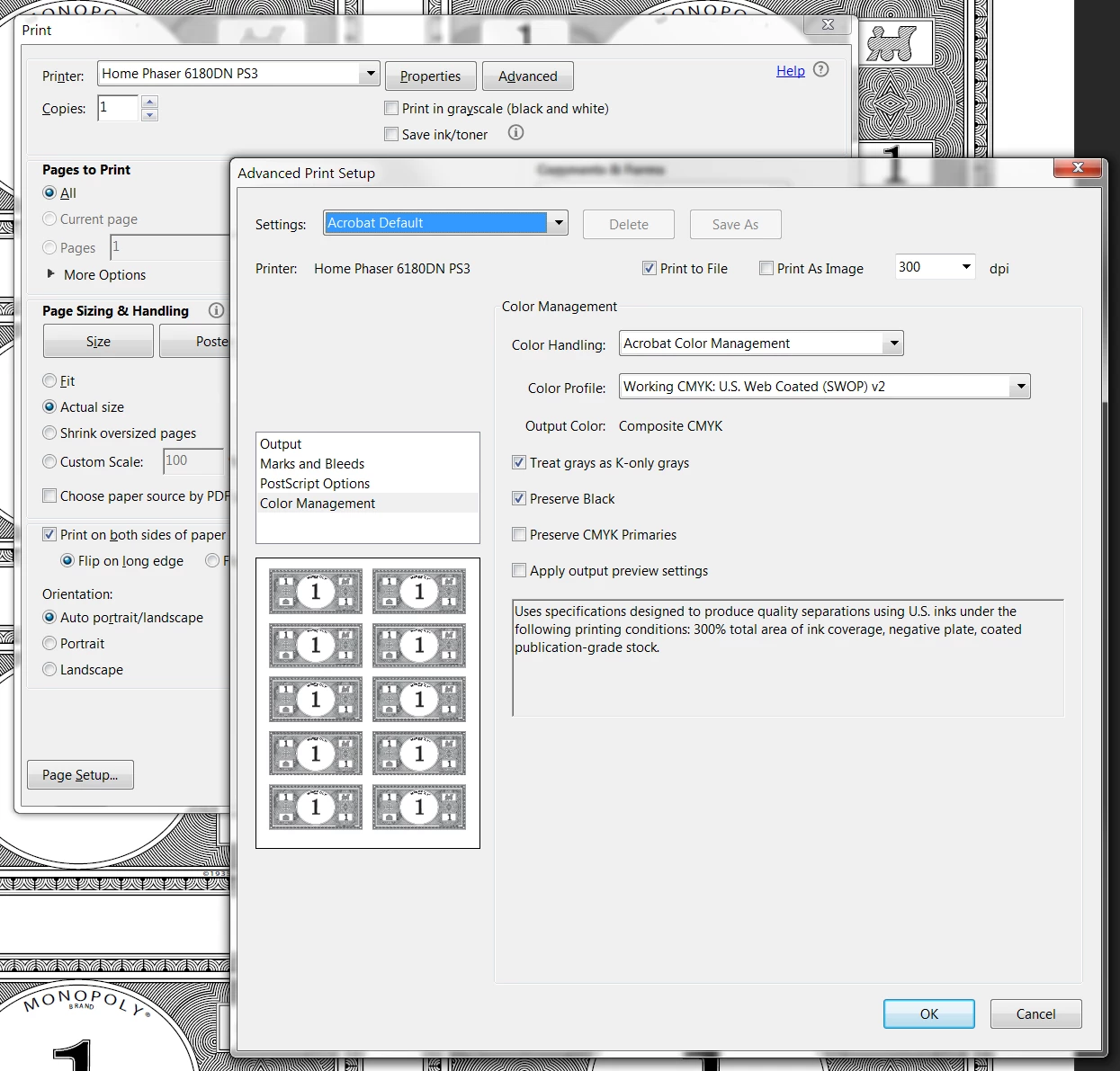Click the Save As button
Image resolution: width=1120 pixels, height=1071 pixels.
[x=735, y=224]
